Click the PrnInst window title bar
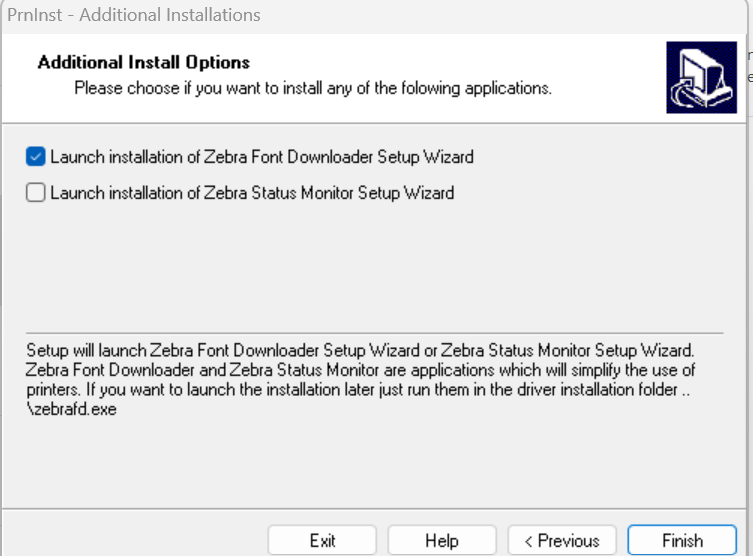This screenshot has width=753, height=556. point(400,15)
